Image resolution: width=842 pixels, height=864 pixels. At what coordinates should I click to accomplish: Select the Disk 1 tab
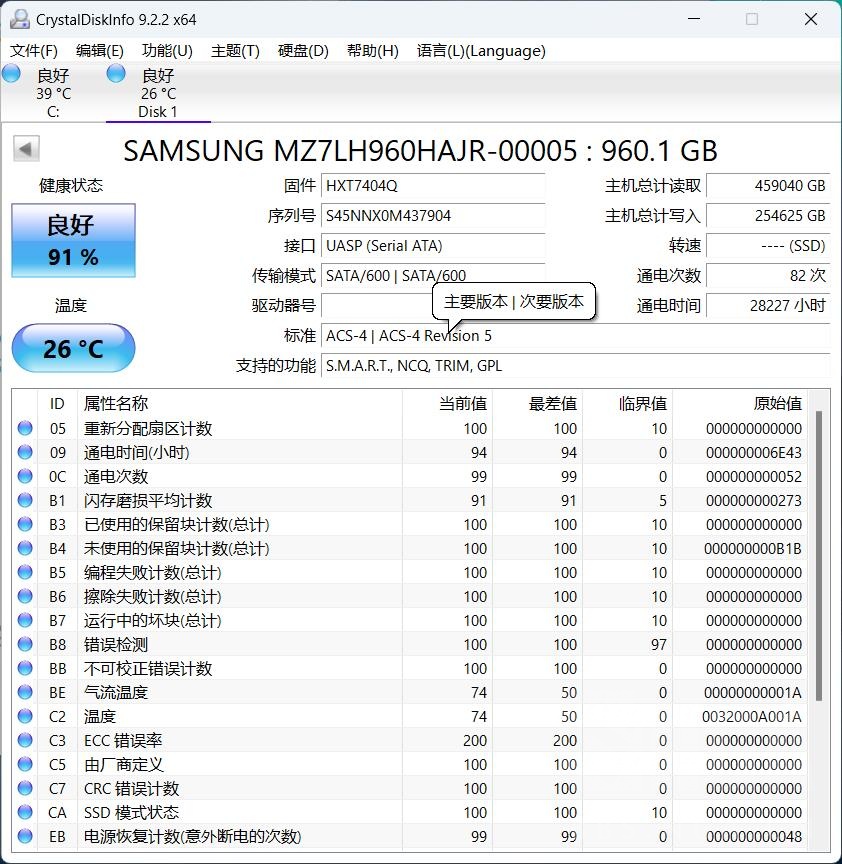(158, 90)
